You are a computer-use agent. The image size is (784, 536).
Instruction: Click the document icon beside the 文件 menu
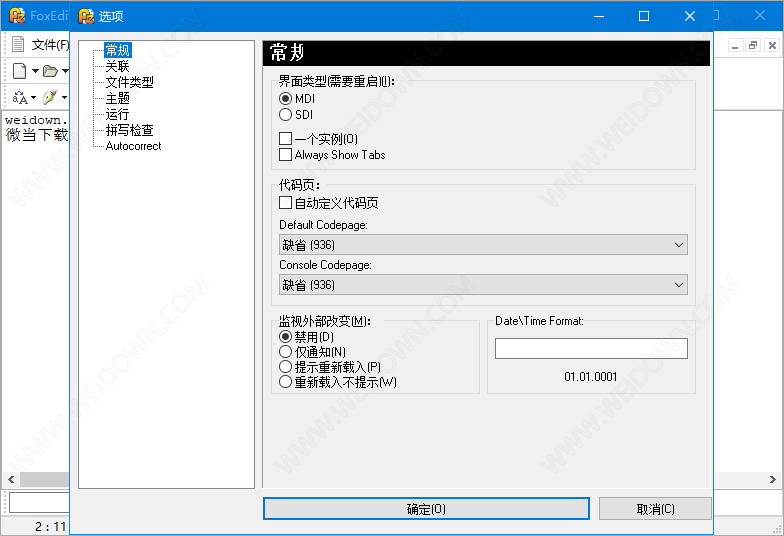[x=18, y=44]
